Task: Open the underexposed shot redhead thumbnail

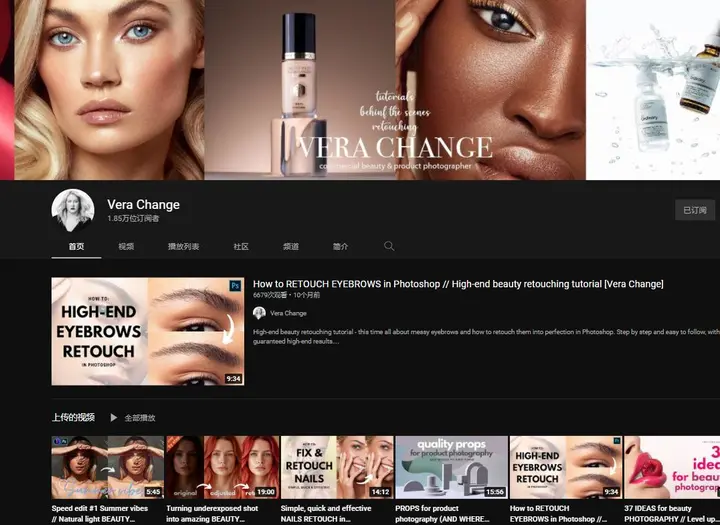Action: tap(222, 467)
